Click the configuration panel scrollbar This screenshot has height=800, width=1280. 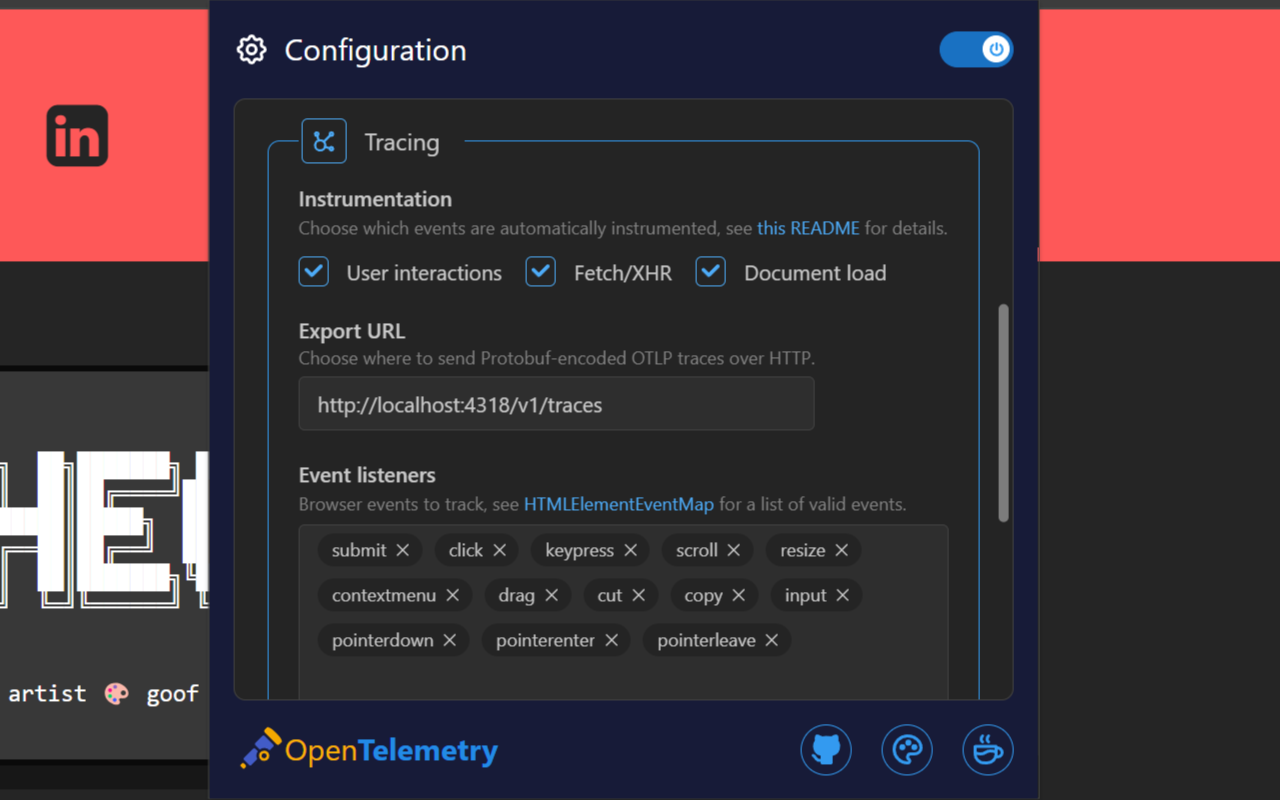[1003, 415]
